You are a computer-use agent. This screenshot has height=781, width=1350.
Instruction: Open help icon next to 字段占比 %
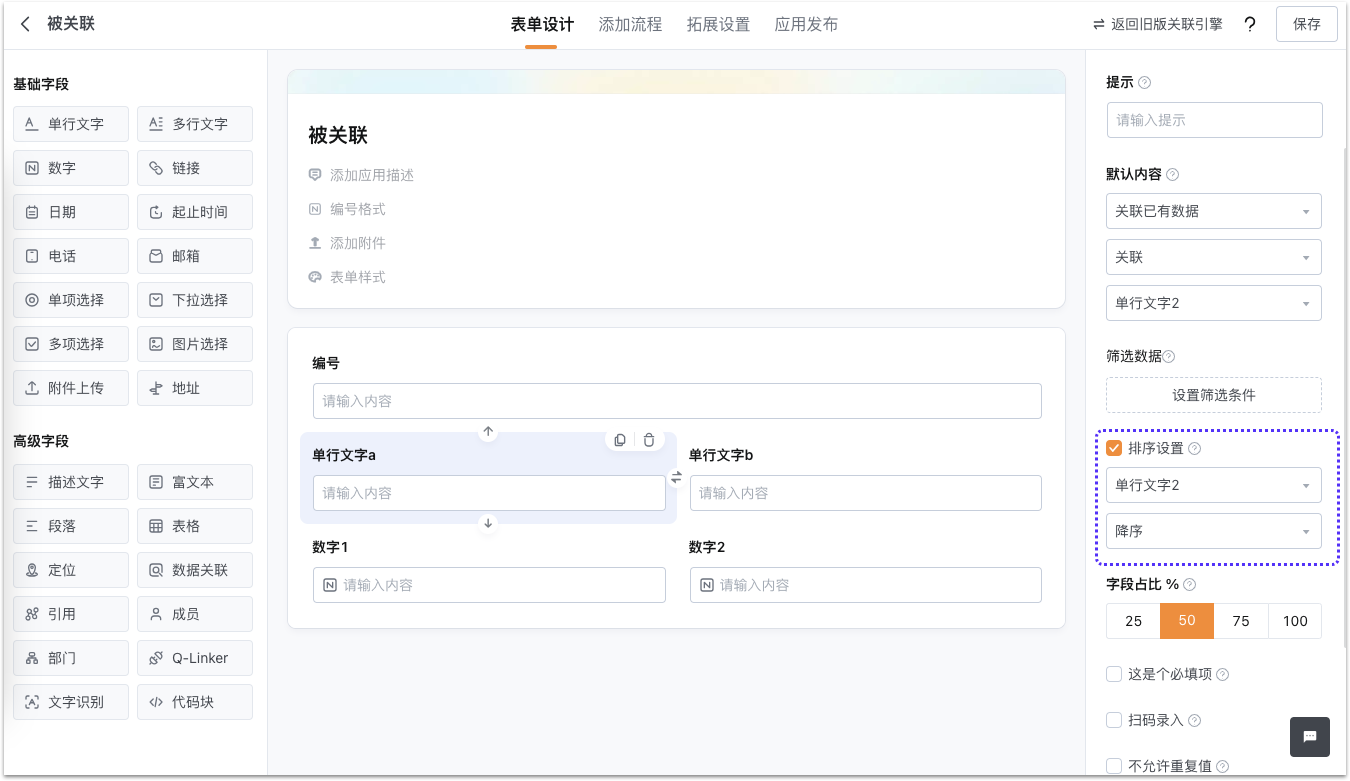(x=1190, y=584)
